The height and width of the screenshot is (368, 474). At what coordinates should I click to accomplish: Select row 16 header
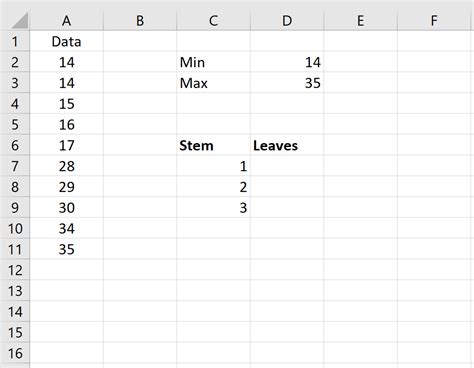click(15, 353)
